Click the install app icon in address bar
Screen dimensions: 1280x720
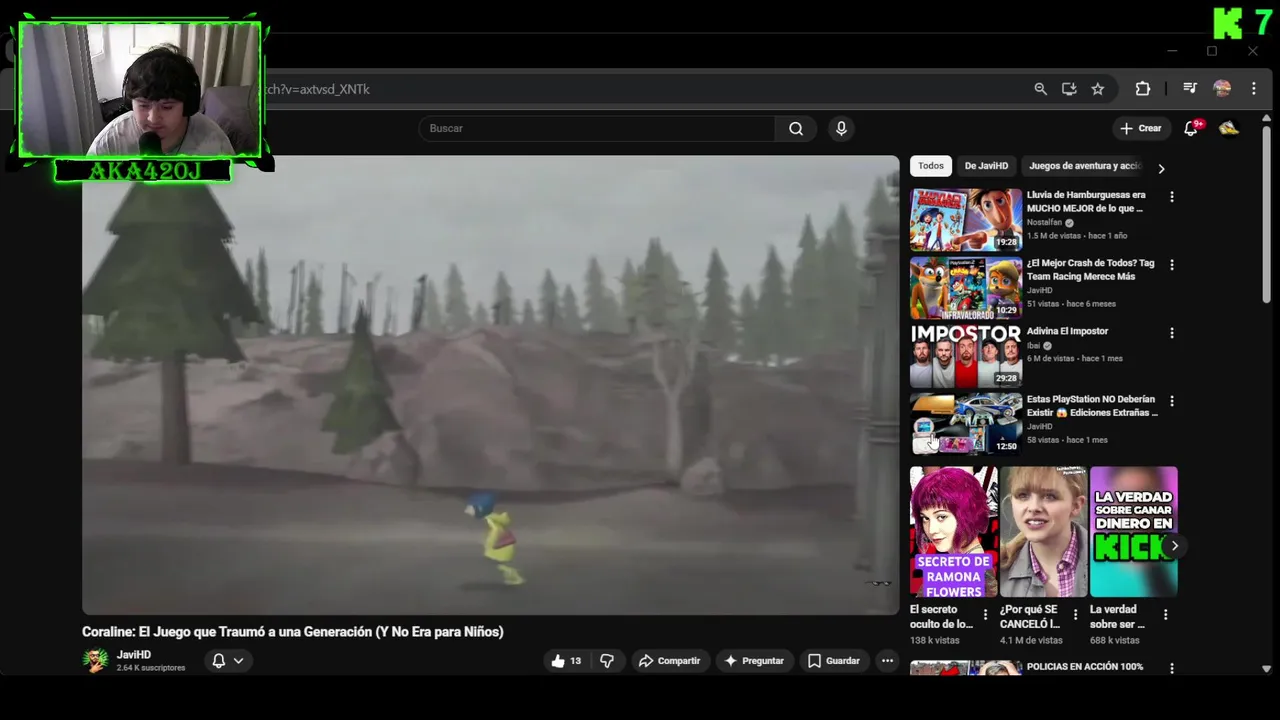tap(1069, 89)
